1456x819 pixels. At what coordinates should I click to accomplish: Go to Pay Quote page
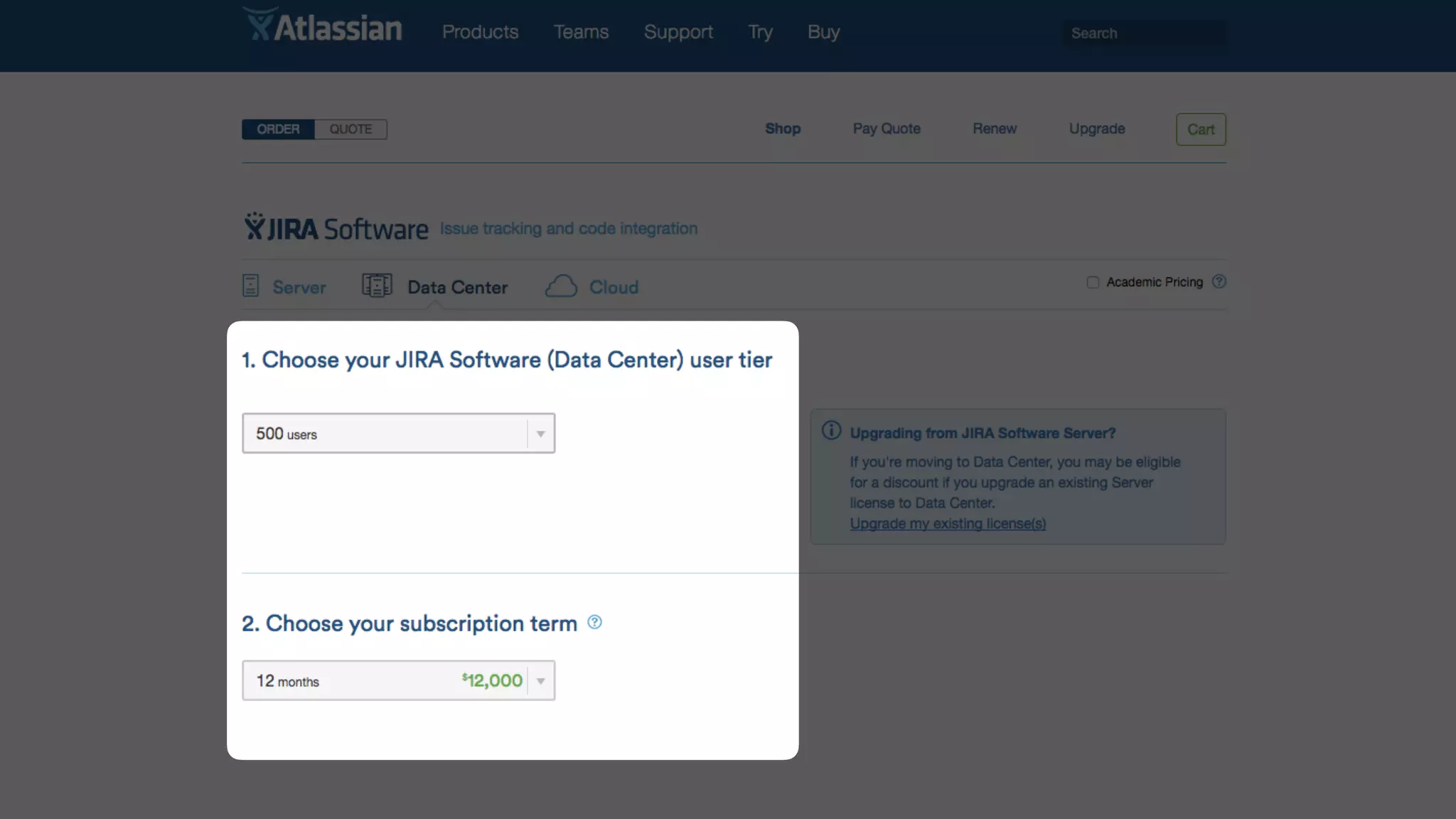pos(886,129)
